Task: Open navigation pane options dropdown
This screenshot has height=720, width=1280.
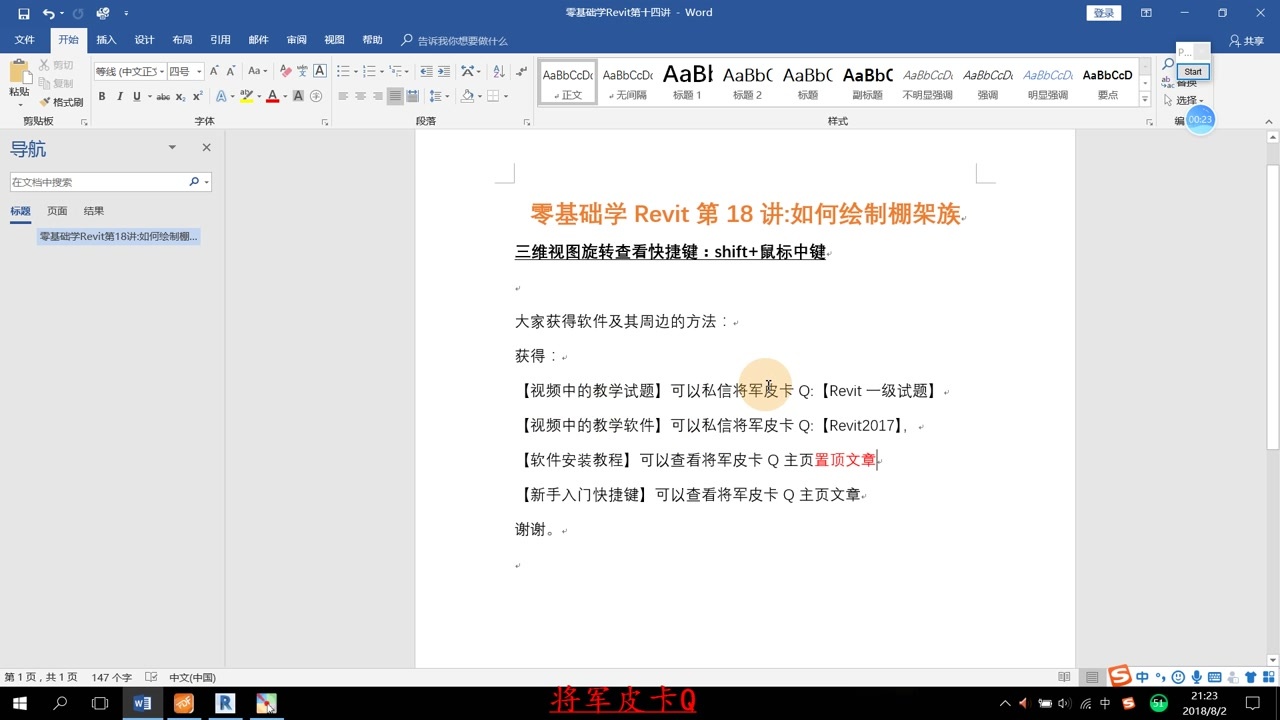Action: click(172, 147)
